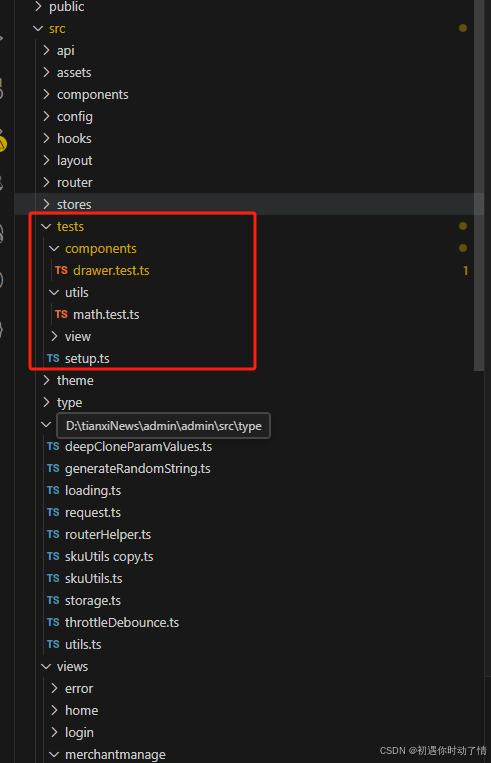Click the TS icon of drawer.test.ts
This screenshot has width=491, height=763.
[61, 271]
